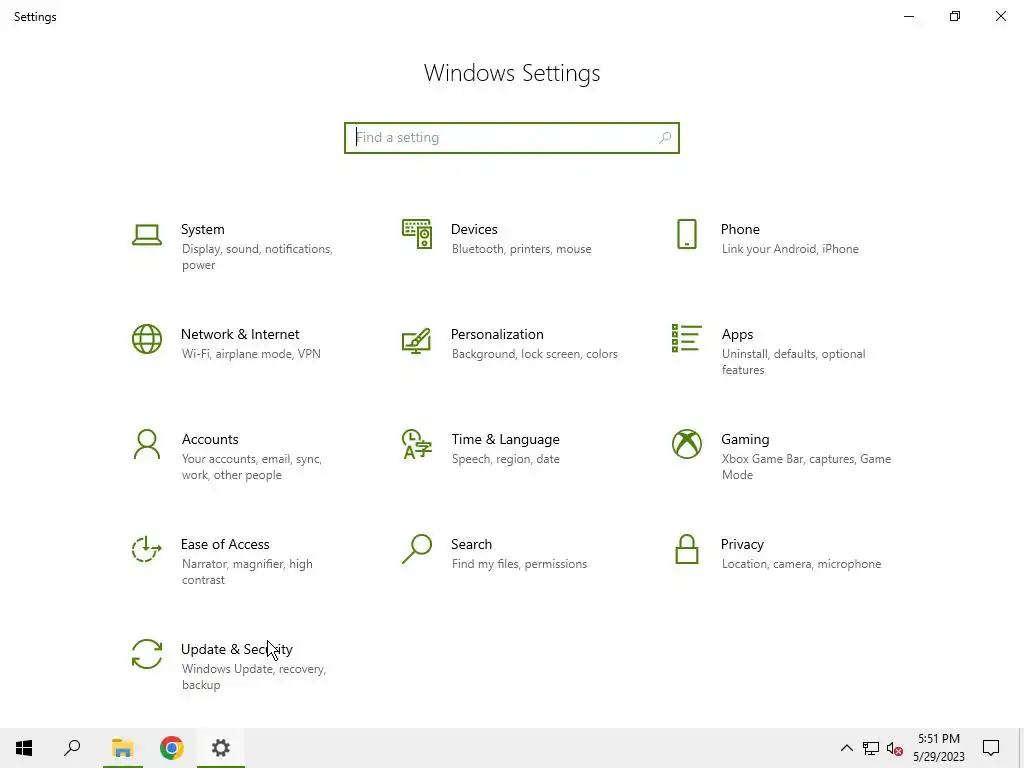This screenshot has height=768, width=1024.
Task: Go to the Time & Language title
Action: tap(505, 440)
